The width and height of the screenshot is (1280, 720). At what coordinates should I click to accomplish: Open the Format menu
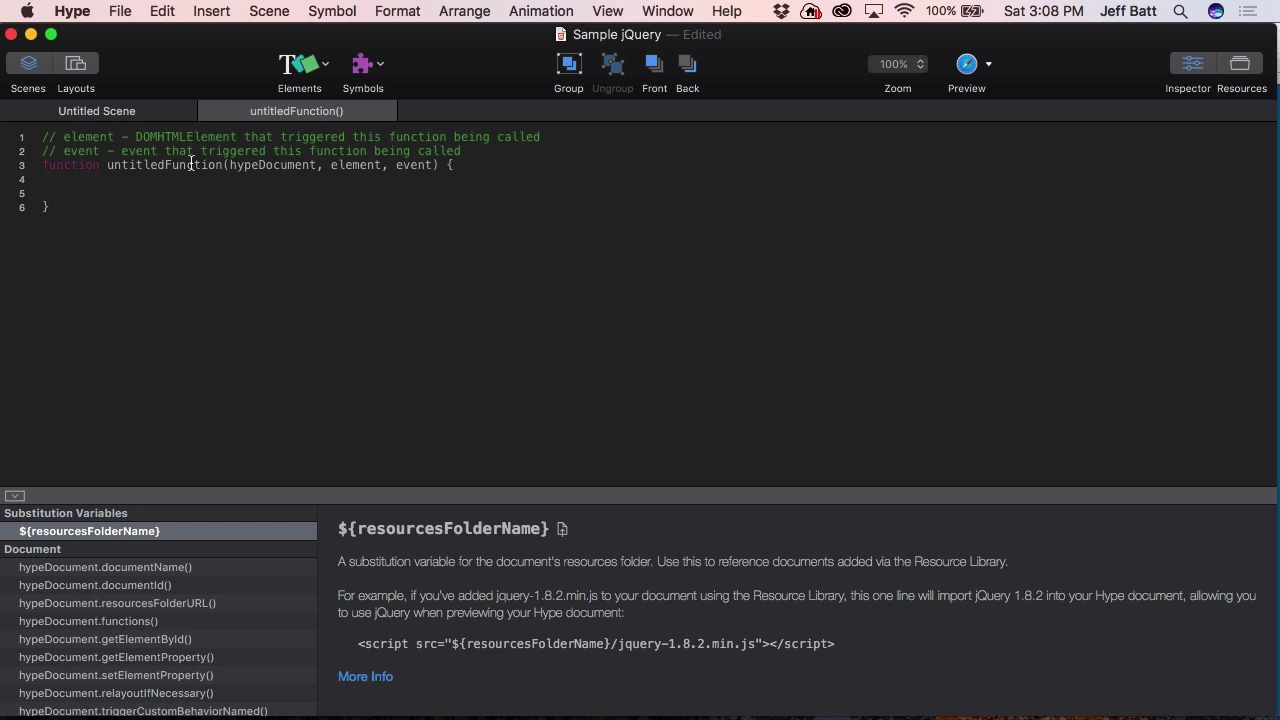tap(397, 11)
